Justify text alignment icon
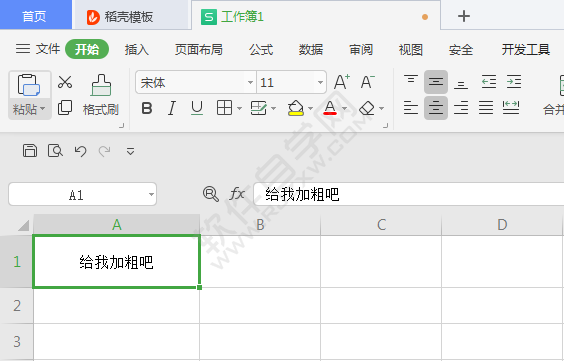The width and height of the screenshot is (564, 361). (x=486, y=108)
